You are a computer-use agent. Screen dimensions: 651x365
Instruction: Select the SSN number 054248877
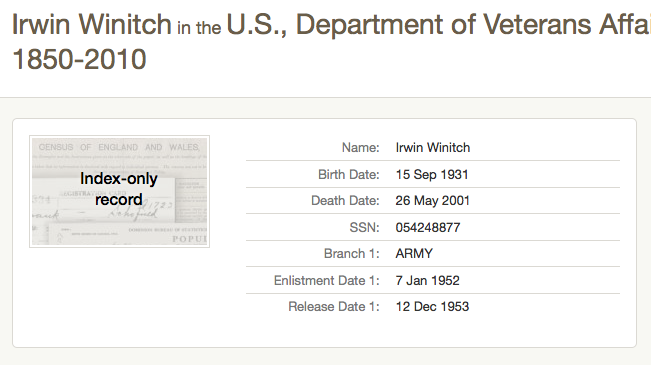[x=428, y=228]
